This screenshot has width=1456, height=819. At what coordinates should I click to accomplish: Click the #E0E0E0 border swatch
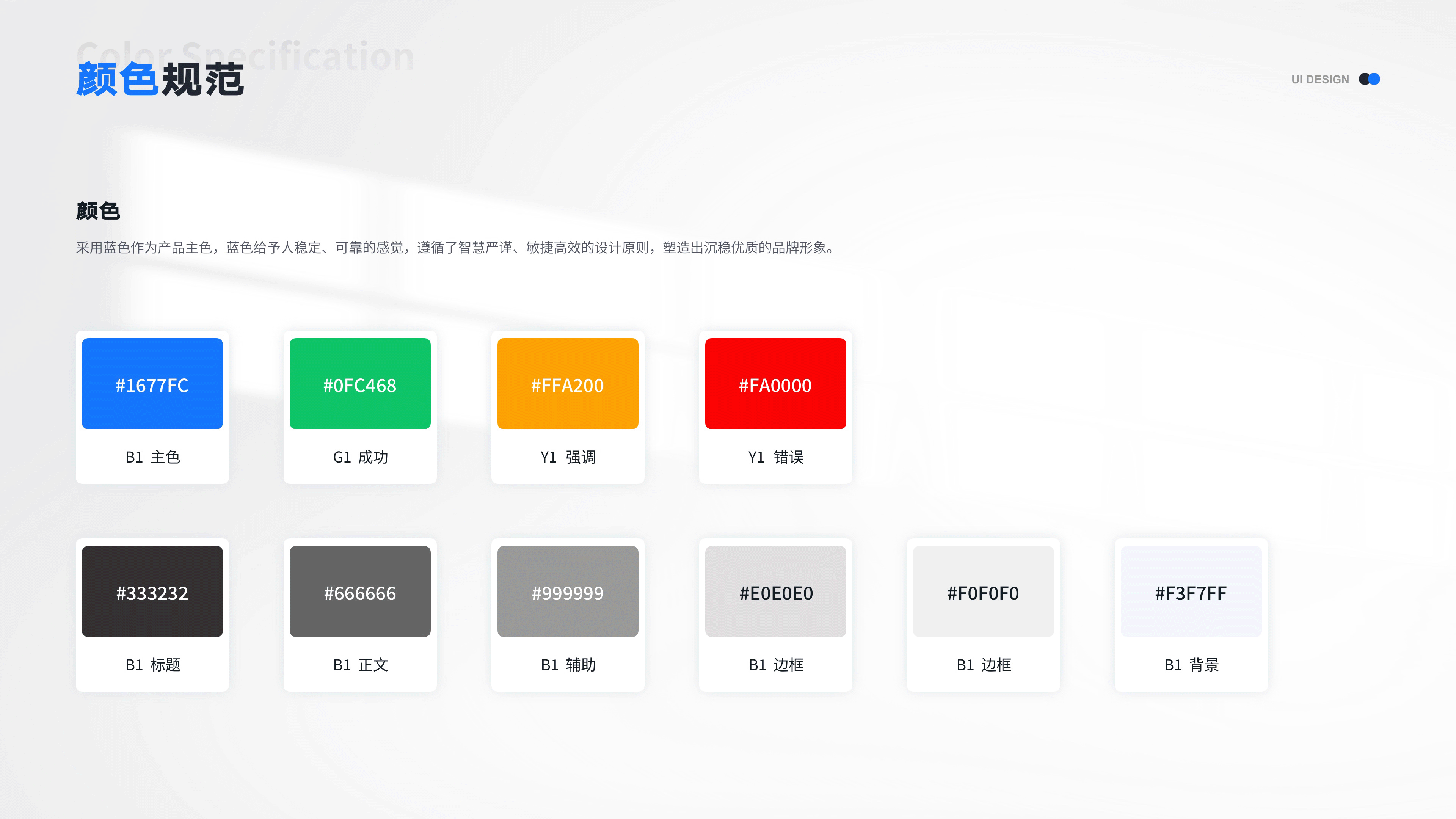click(x=775, y=591)
